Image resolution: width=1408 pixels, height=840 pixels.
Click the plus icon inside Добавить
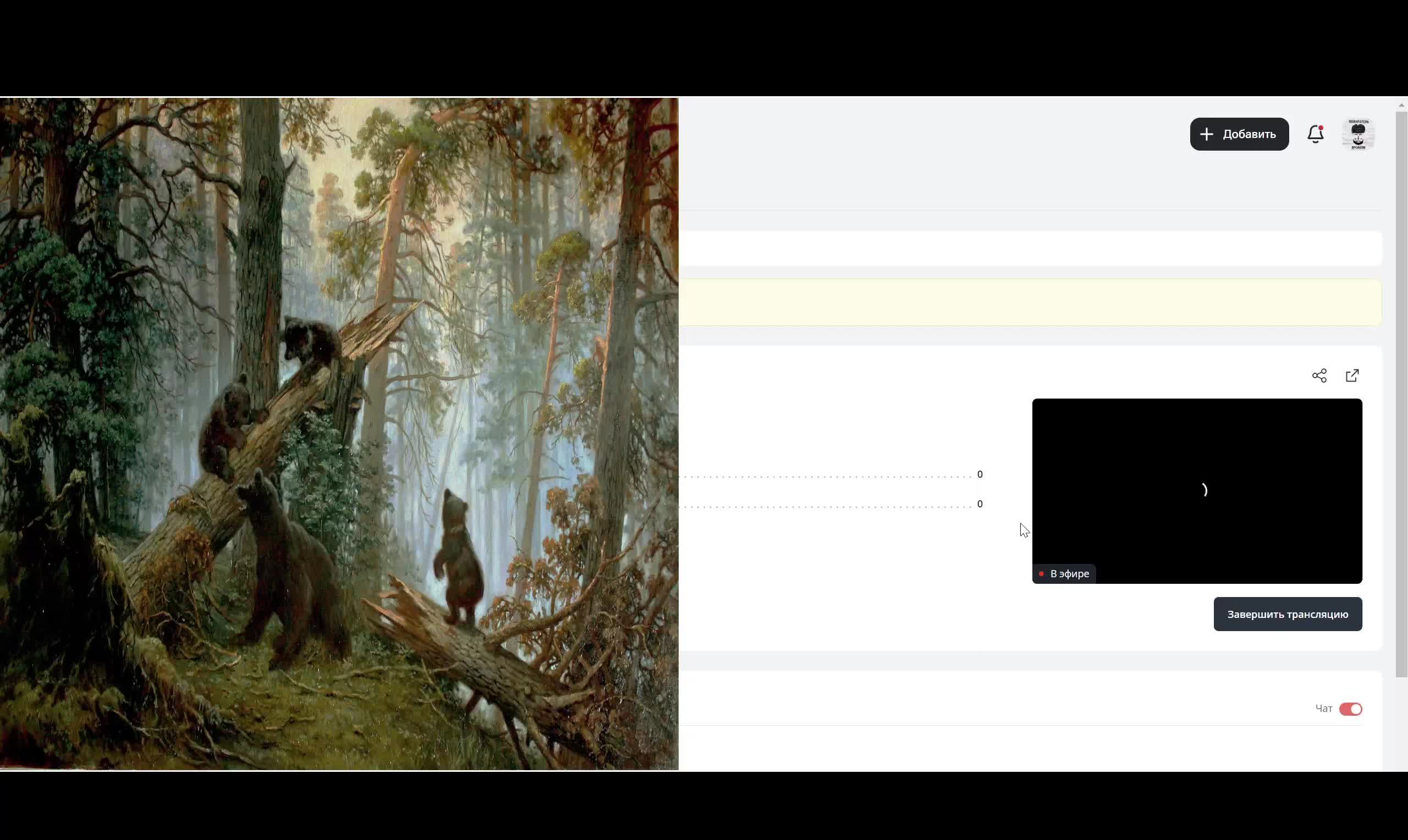(1206, 135)
